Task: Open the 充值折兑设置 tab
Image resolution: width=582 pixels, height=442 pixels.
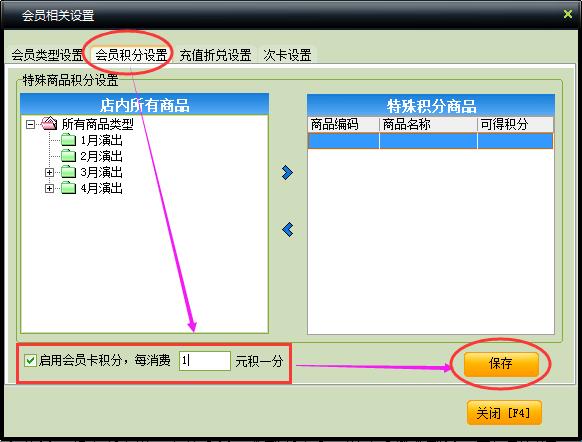Action: [215, 55]
